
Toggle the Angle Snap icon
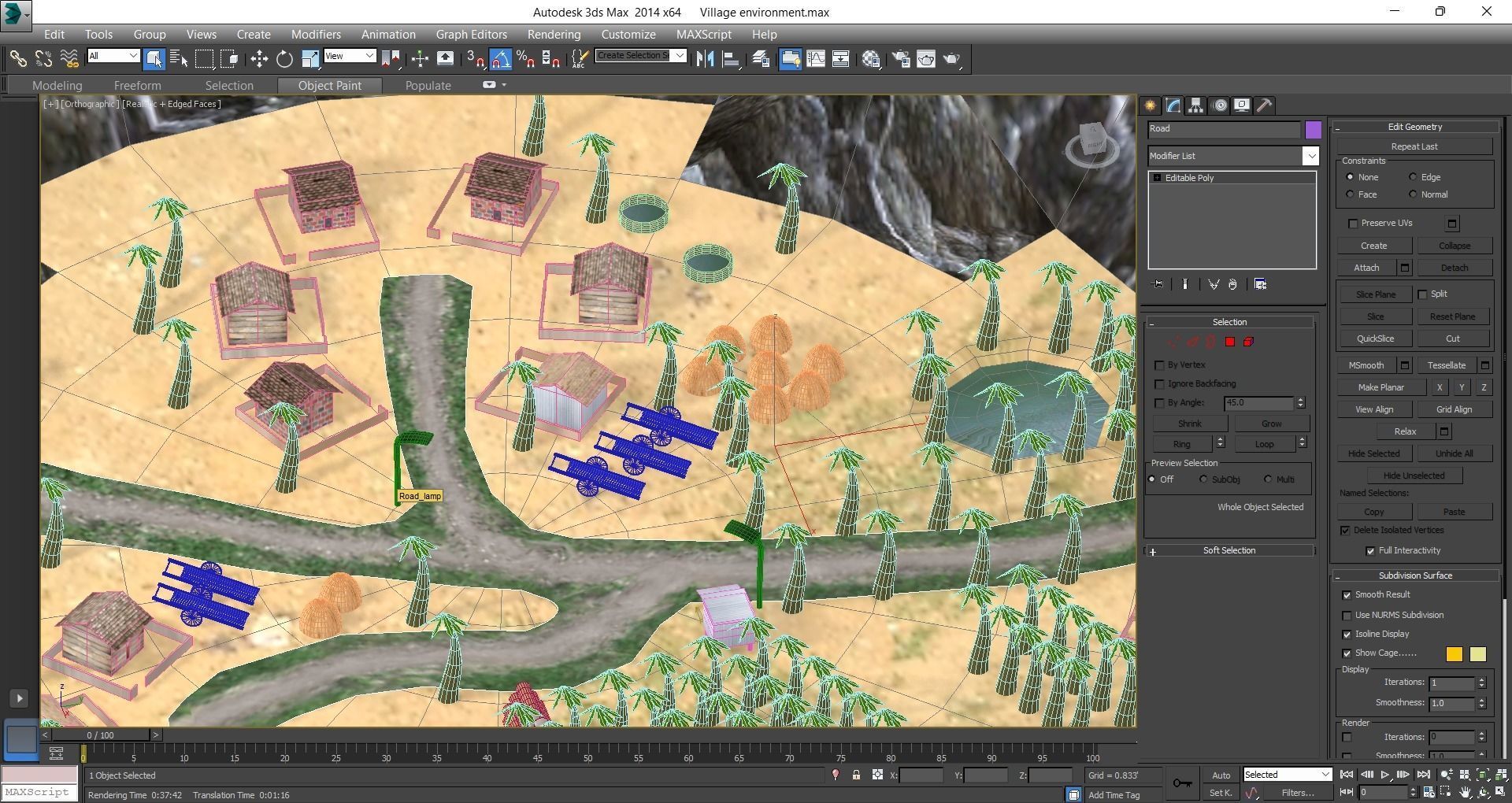pyautogui.click(x=501, y=58)
